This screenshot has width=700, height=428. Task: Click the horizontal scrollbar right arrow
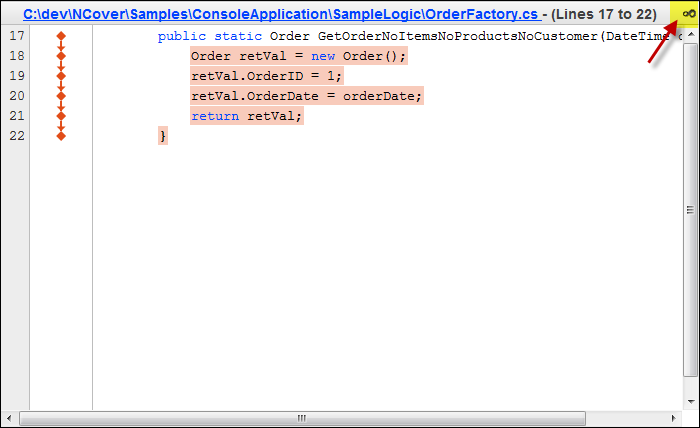click(x=674, y=416)
